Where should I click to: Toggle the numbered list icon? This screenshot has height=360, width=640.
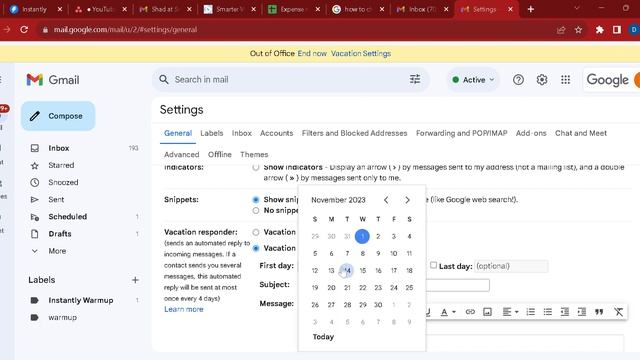531,312
